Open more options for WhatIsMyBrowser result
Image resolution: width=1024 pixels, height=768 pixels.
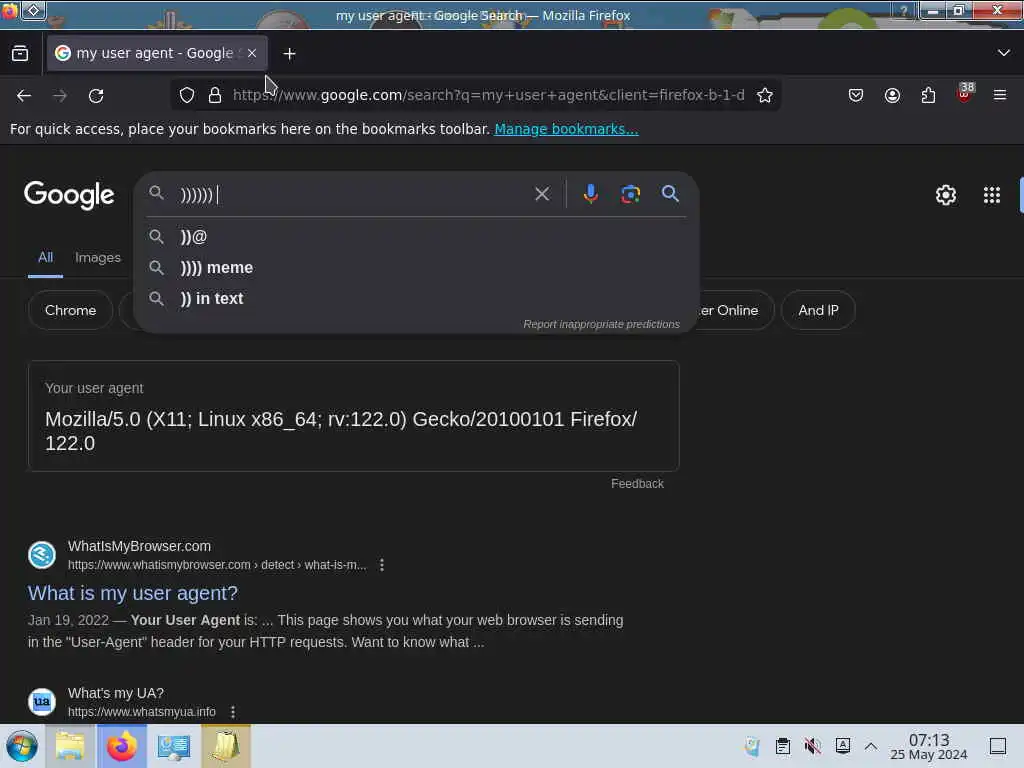click(381, 565)
